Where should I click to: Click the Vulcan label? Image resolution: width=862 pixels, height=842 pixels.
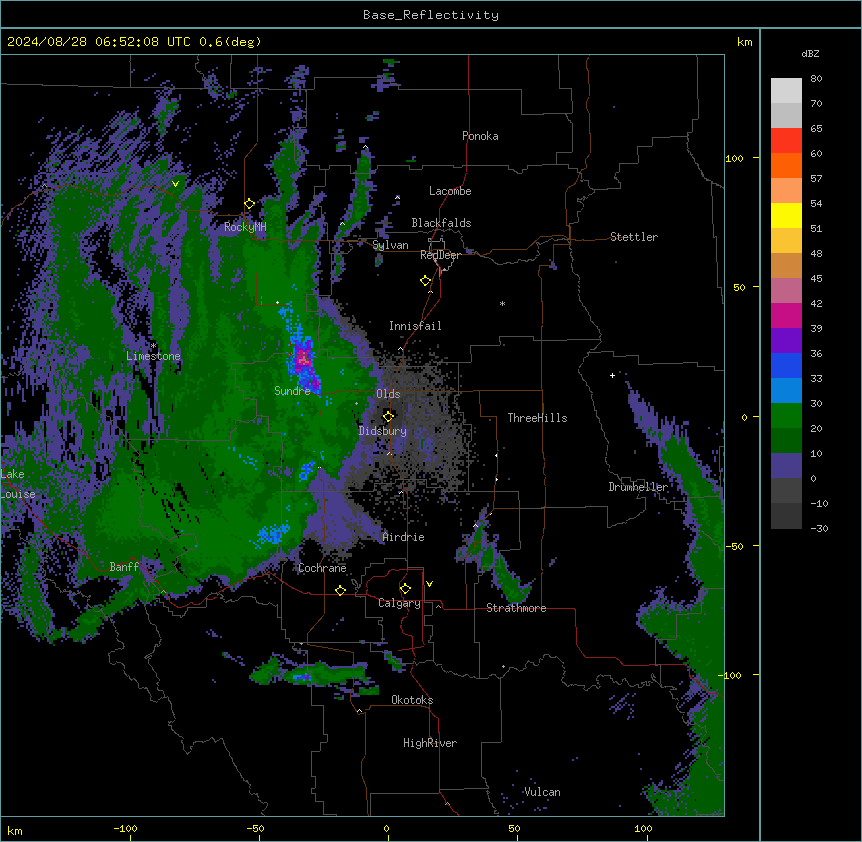click(542, 792)
